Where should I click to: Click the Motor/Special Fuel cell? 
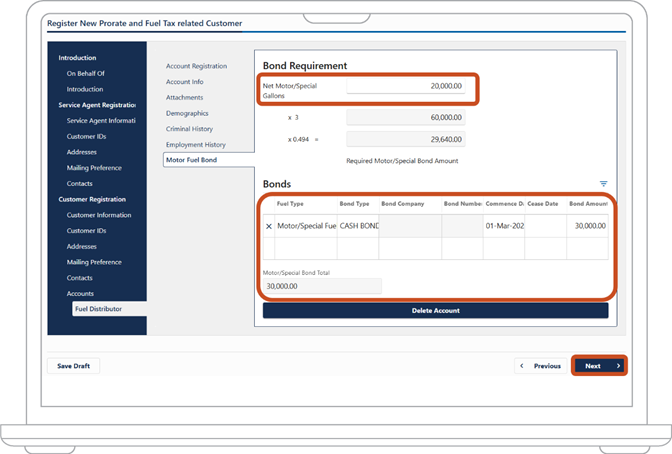click(306, 226)
